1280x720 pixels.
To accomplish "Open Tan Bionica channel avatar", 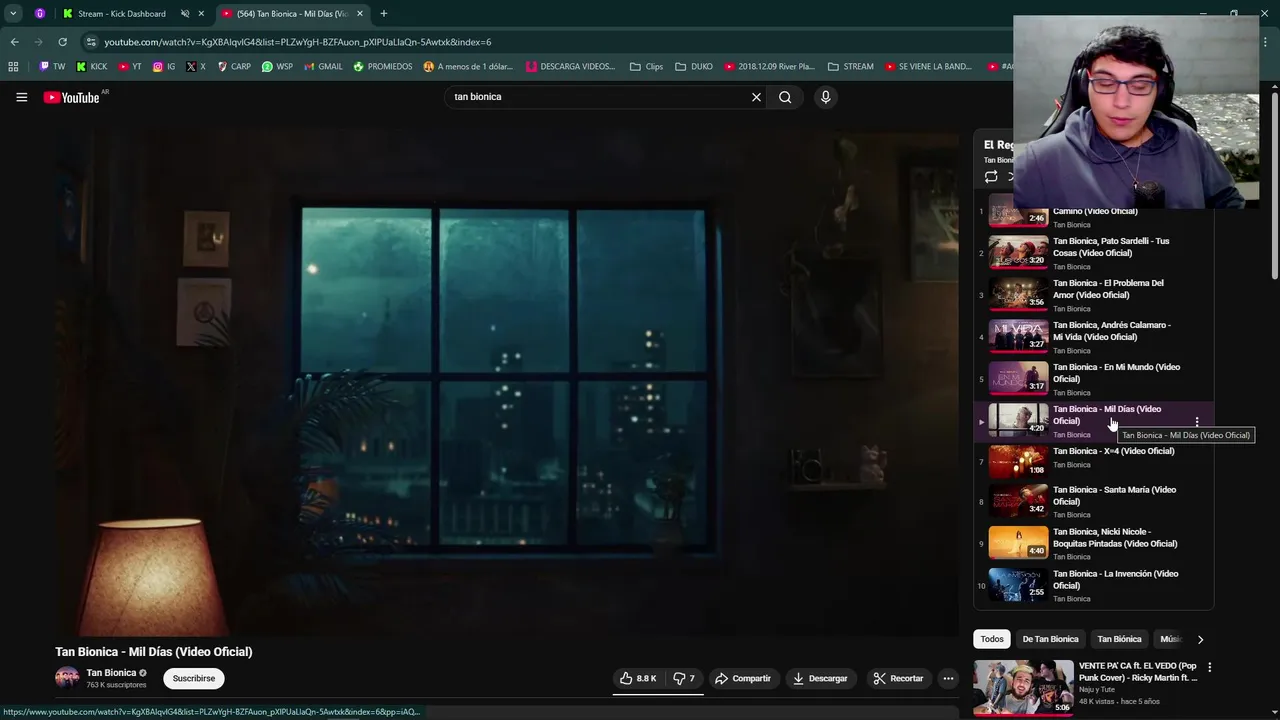I will click(67, 678).
